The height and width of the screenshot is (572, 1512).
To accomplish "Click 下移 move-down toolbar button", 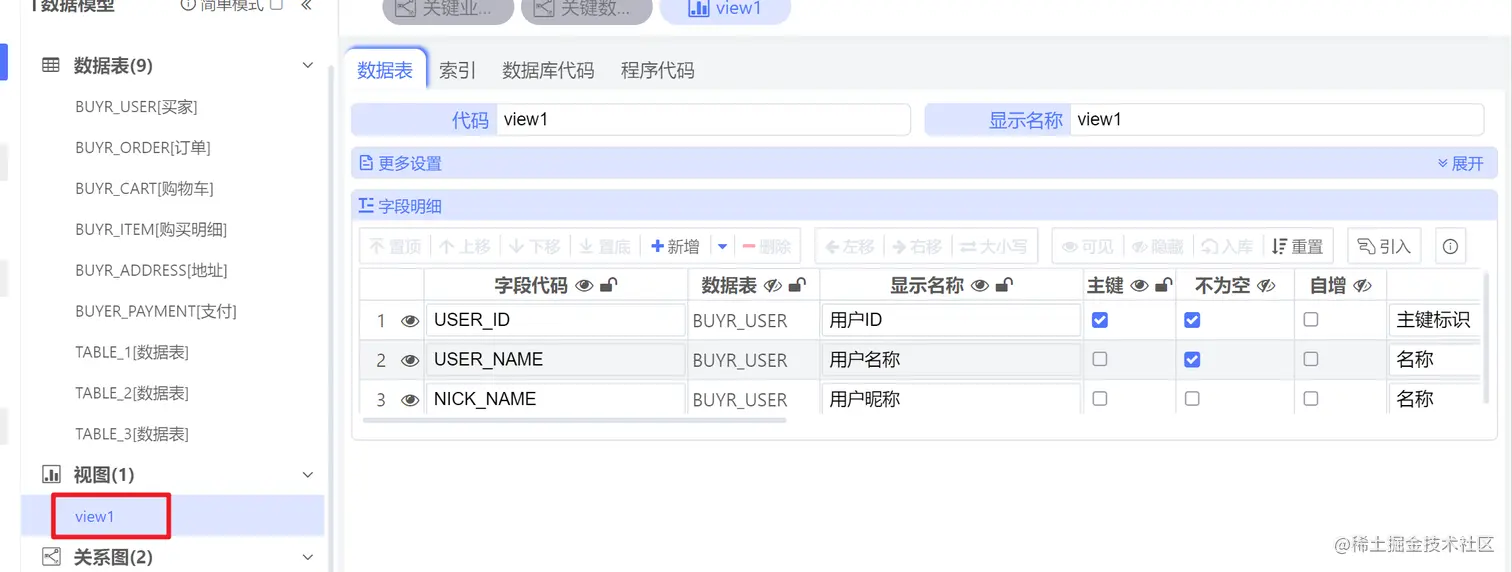I will (534, 246).
